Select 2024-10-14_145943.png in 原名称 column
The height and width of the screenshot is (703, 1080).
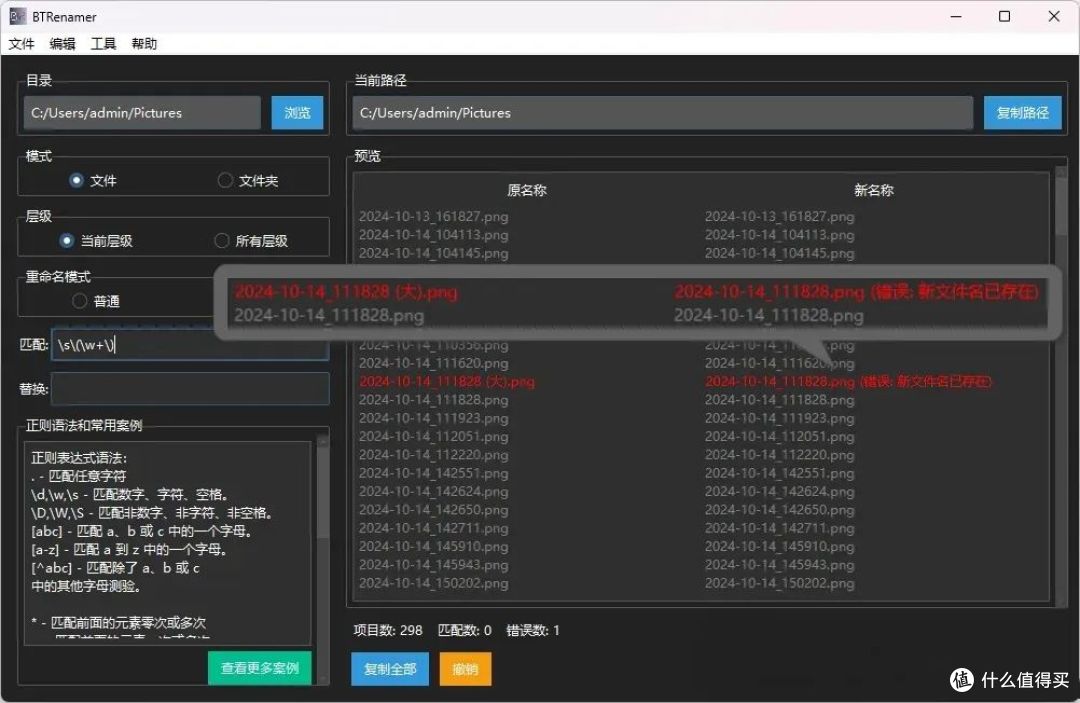(434, 565)
